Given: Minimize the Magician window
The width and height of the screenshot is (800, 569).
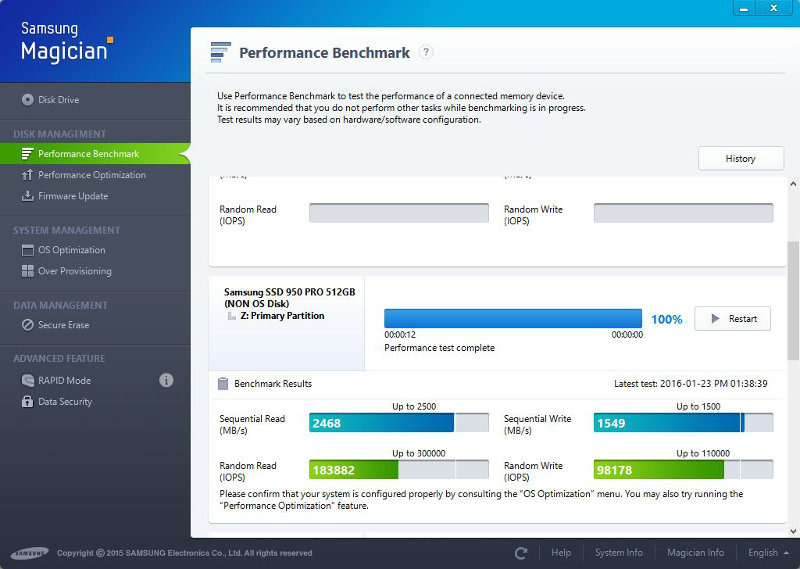Looking at the screenshot, I should pos(744,8).
